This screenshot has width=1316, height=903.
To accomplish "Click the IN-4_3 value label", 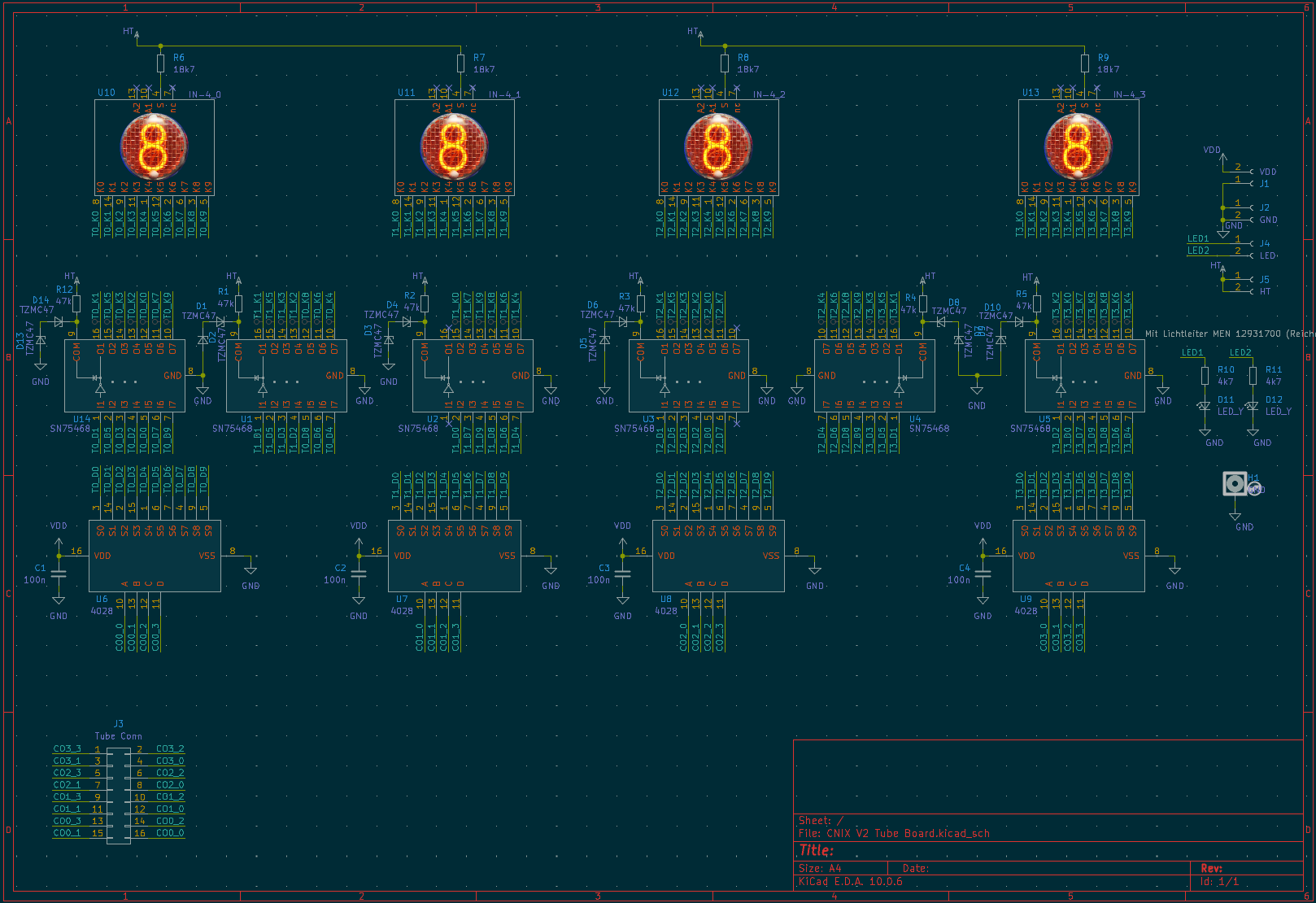I will coord(1129,94).
